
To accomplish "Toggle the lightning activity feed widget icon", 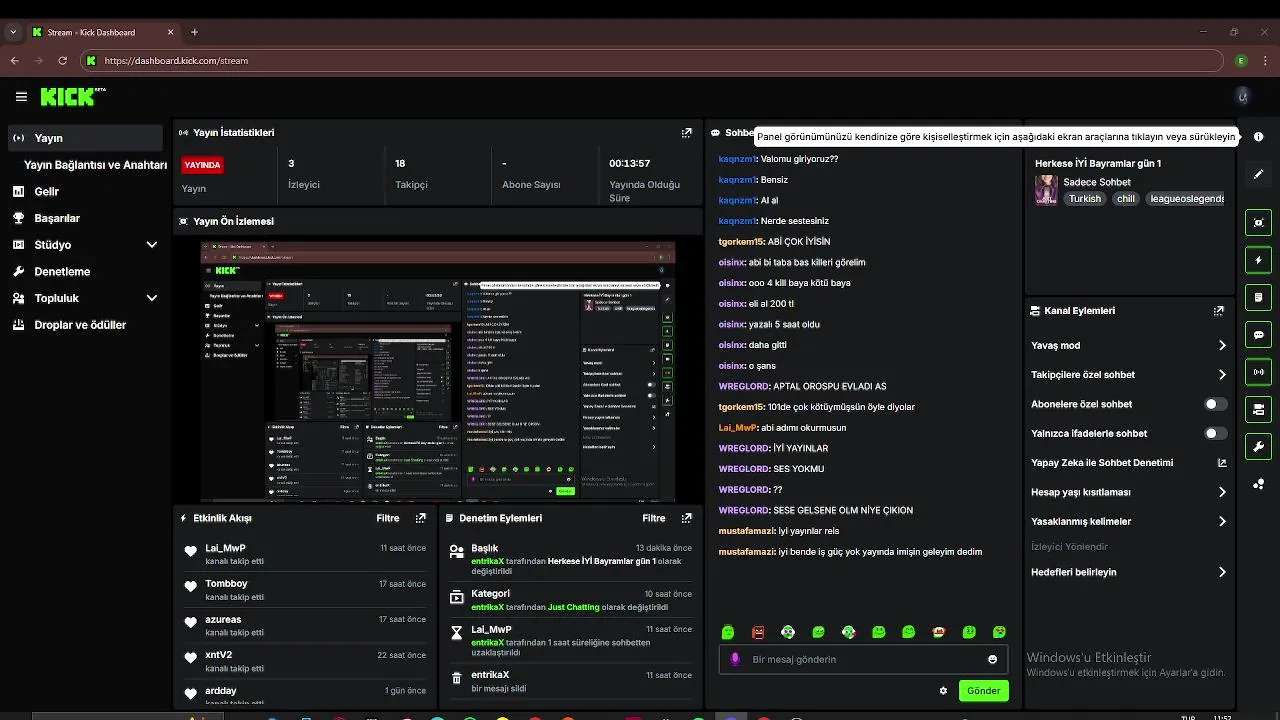I will (x=1258, y=260).
